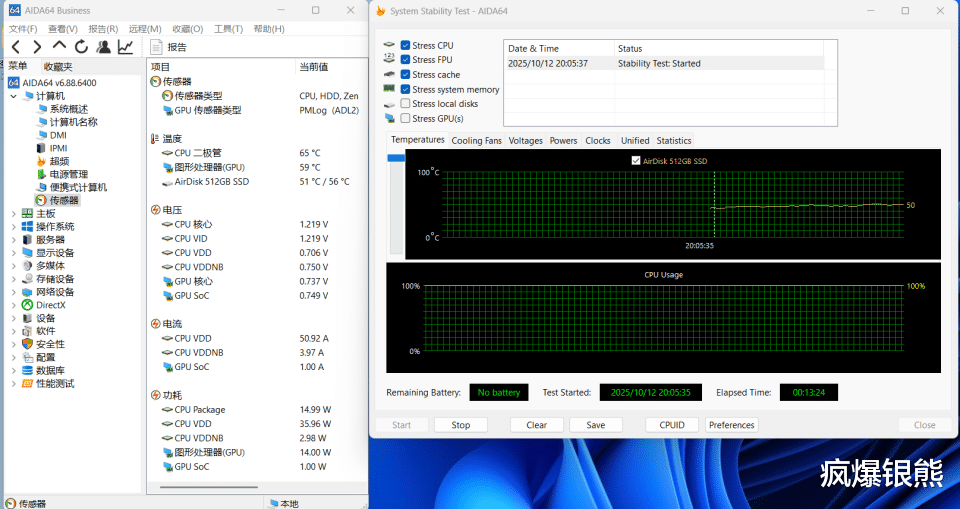Viewport: 960px width, 509px height.
Task: Click the 多媒体 speaker icon in the tree
Action: (x=27, y=266)
